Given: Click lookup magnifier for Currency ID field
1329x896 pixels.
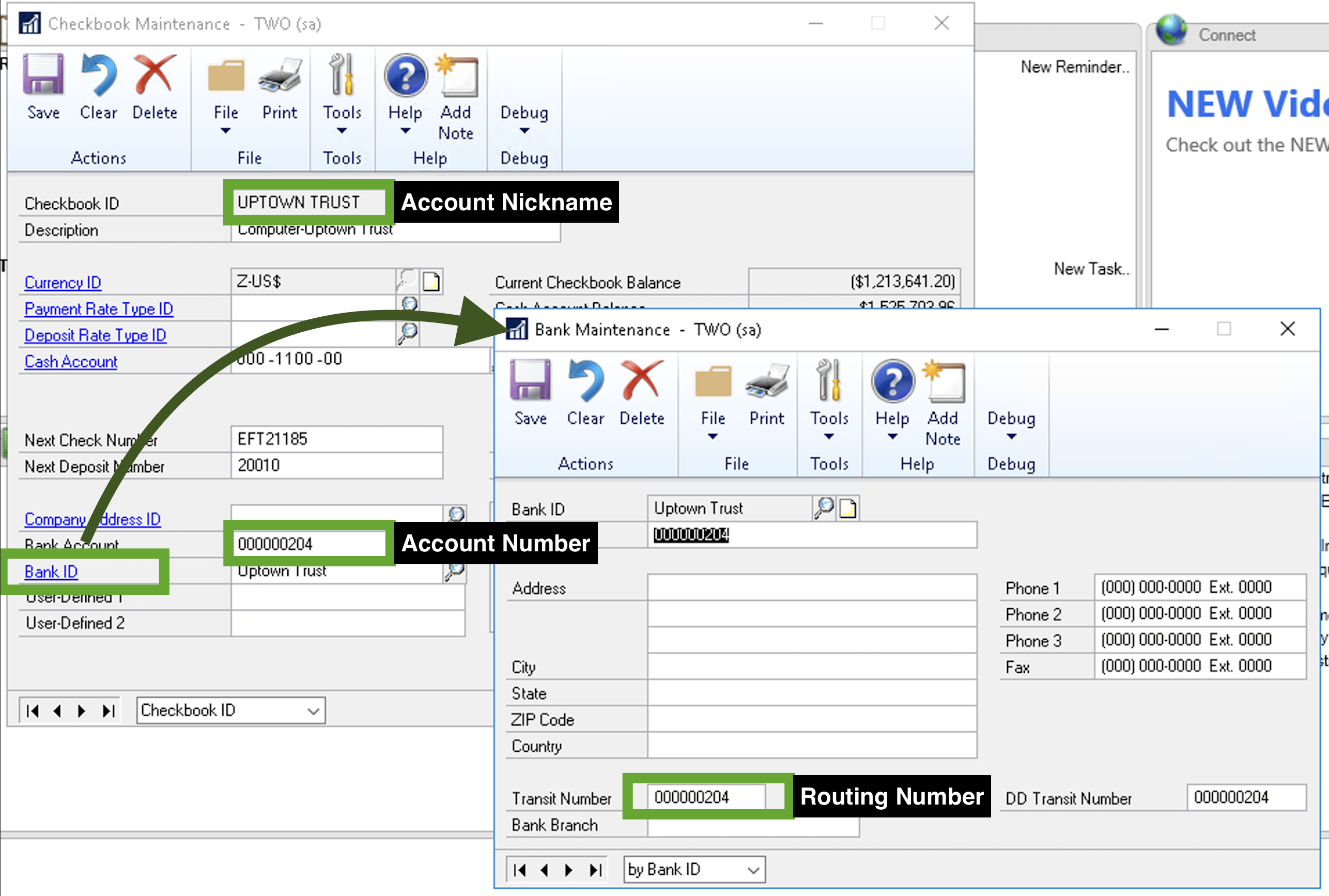Looking at the screenshot, I should (407, 281).
